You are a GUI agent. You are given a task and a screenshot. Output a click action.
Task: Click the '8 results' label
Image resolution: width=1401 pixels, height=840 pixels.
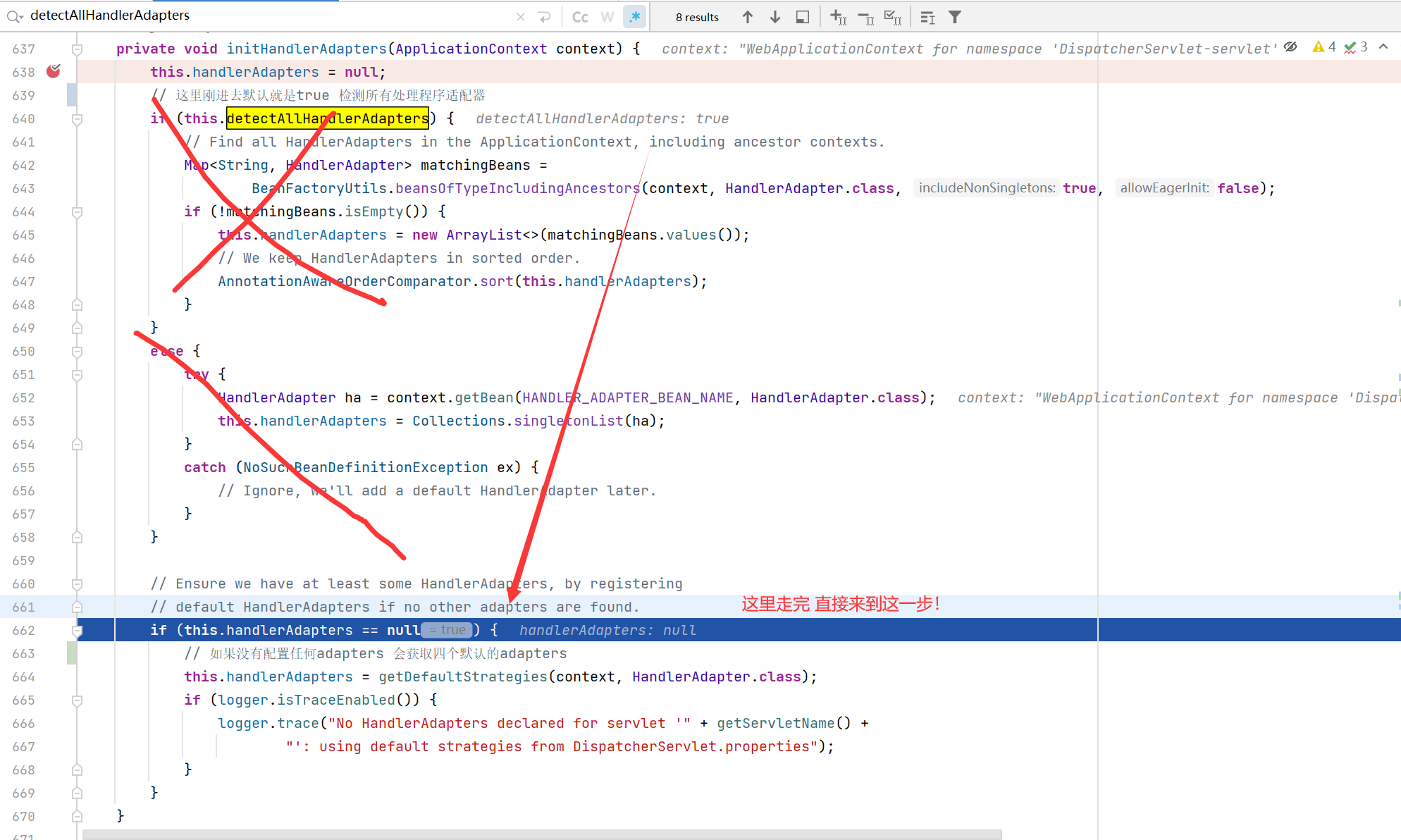(x=697, y=17)
